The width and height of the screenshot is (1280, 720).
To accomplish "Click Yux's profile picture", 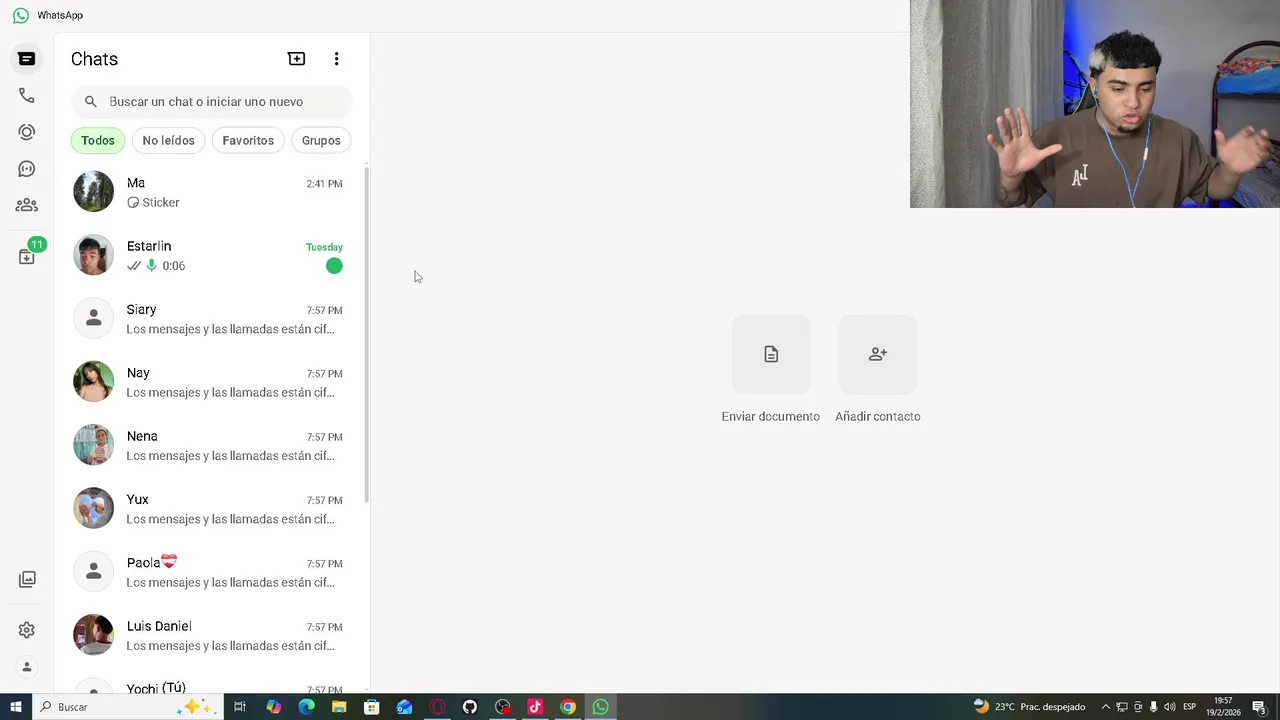I will (94, 509).
